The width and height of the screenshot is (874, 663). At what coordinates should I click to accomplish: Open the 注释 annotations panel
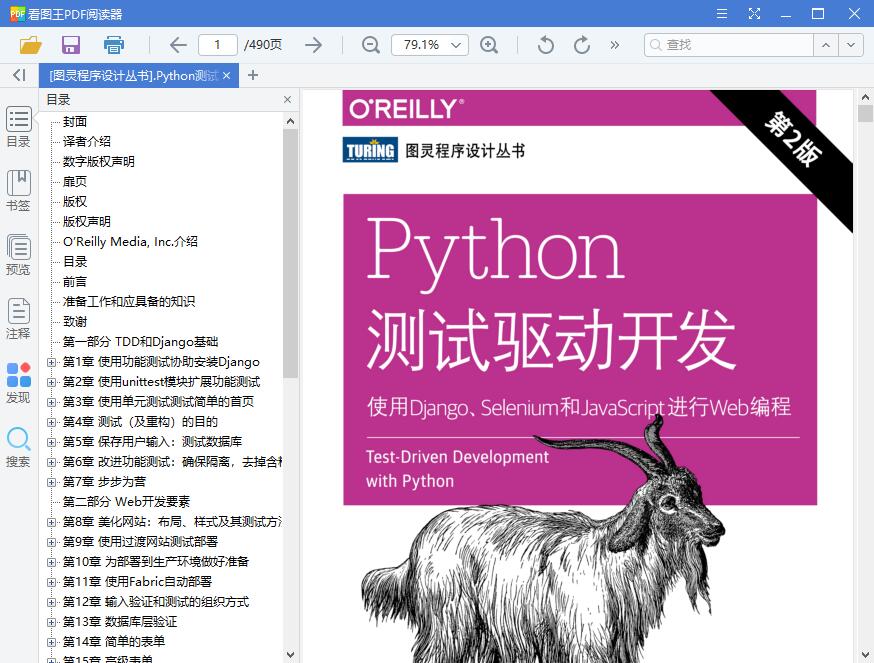pyautogui.click(x=18, y=319)
